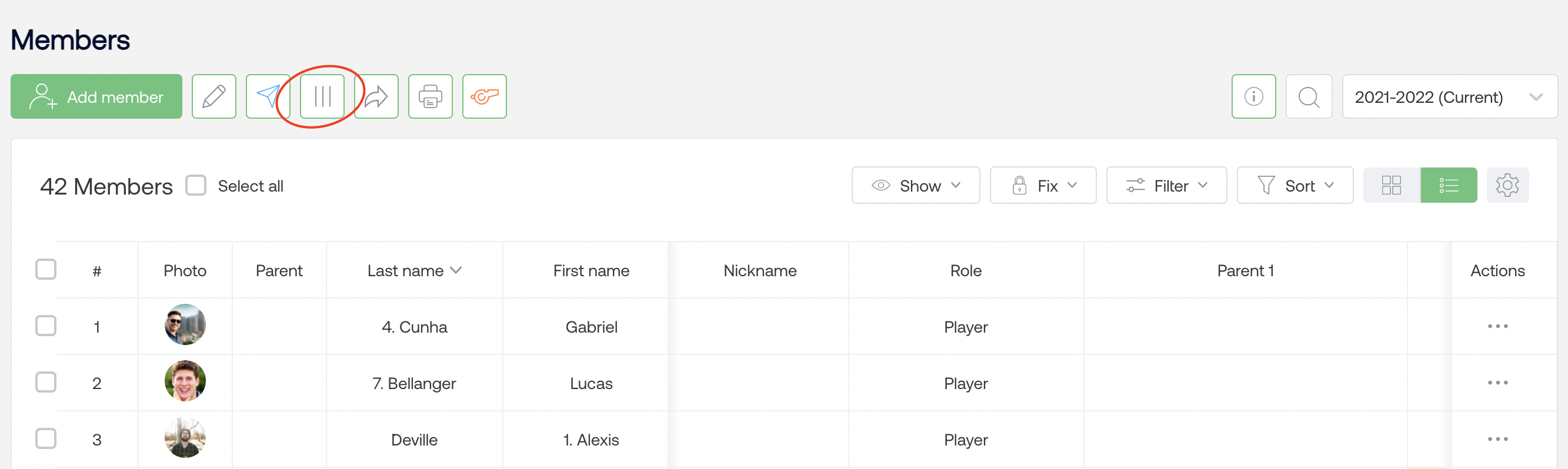The image size is (1568, 469).
Task: Switch to the grid view tab
Action: coord(1392,185)
